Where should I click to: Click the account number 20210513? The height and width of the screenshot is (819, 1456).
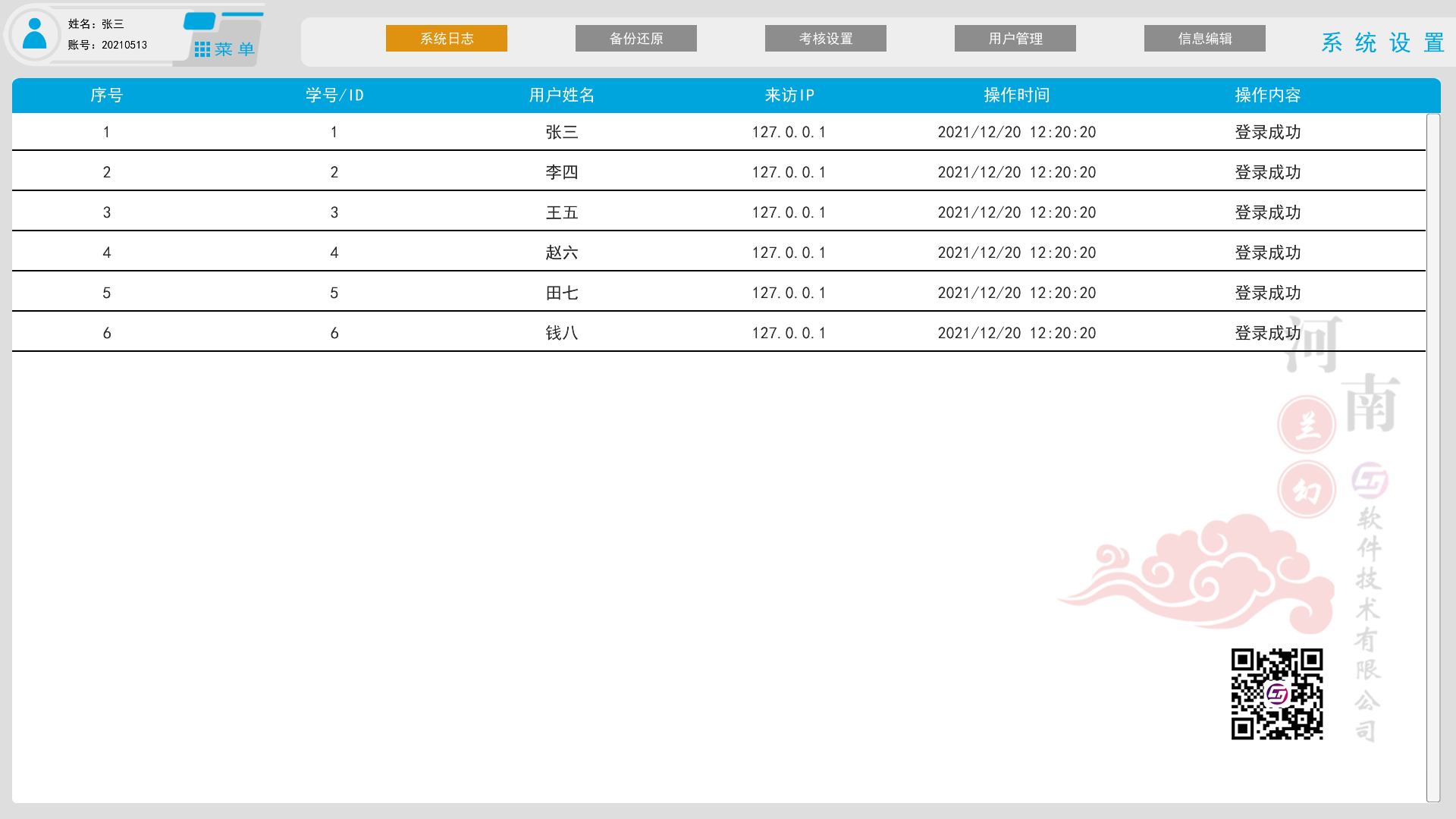pos(124,45)
